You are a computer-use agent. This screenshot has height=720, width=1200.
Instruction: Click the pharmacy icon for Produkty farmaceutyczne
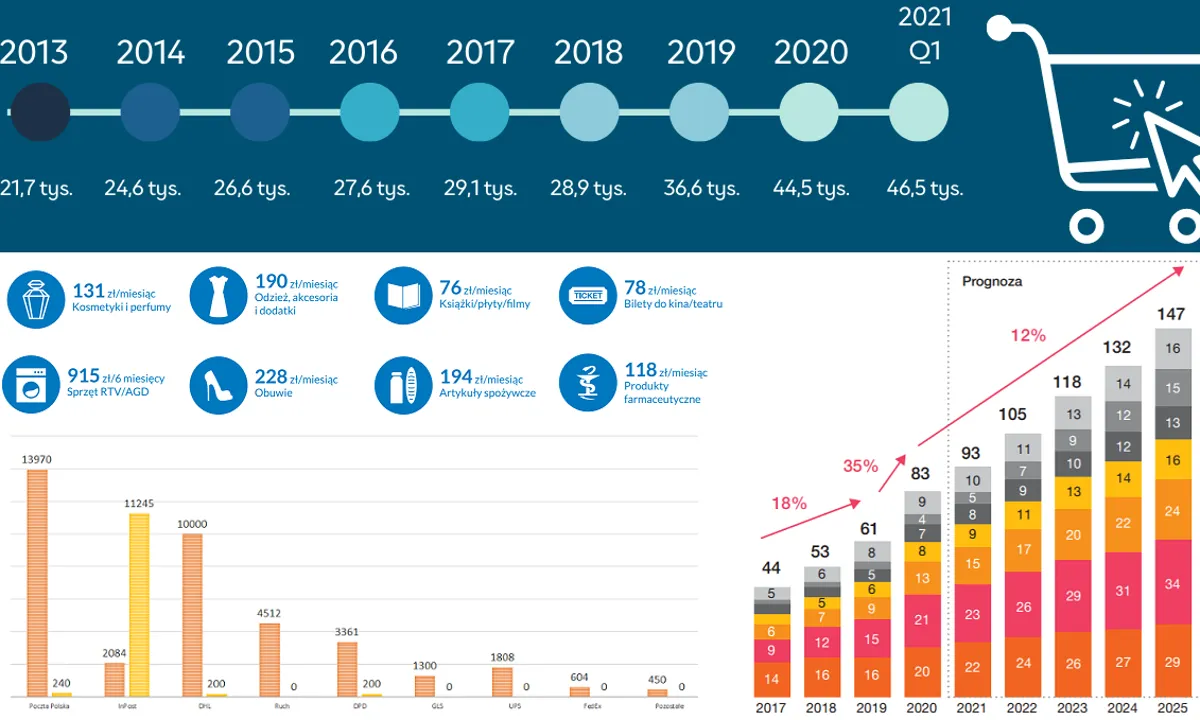587,385
